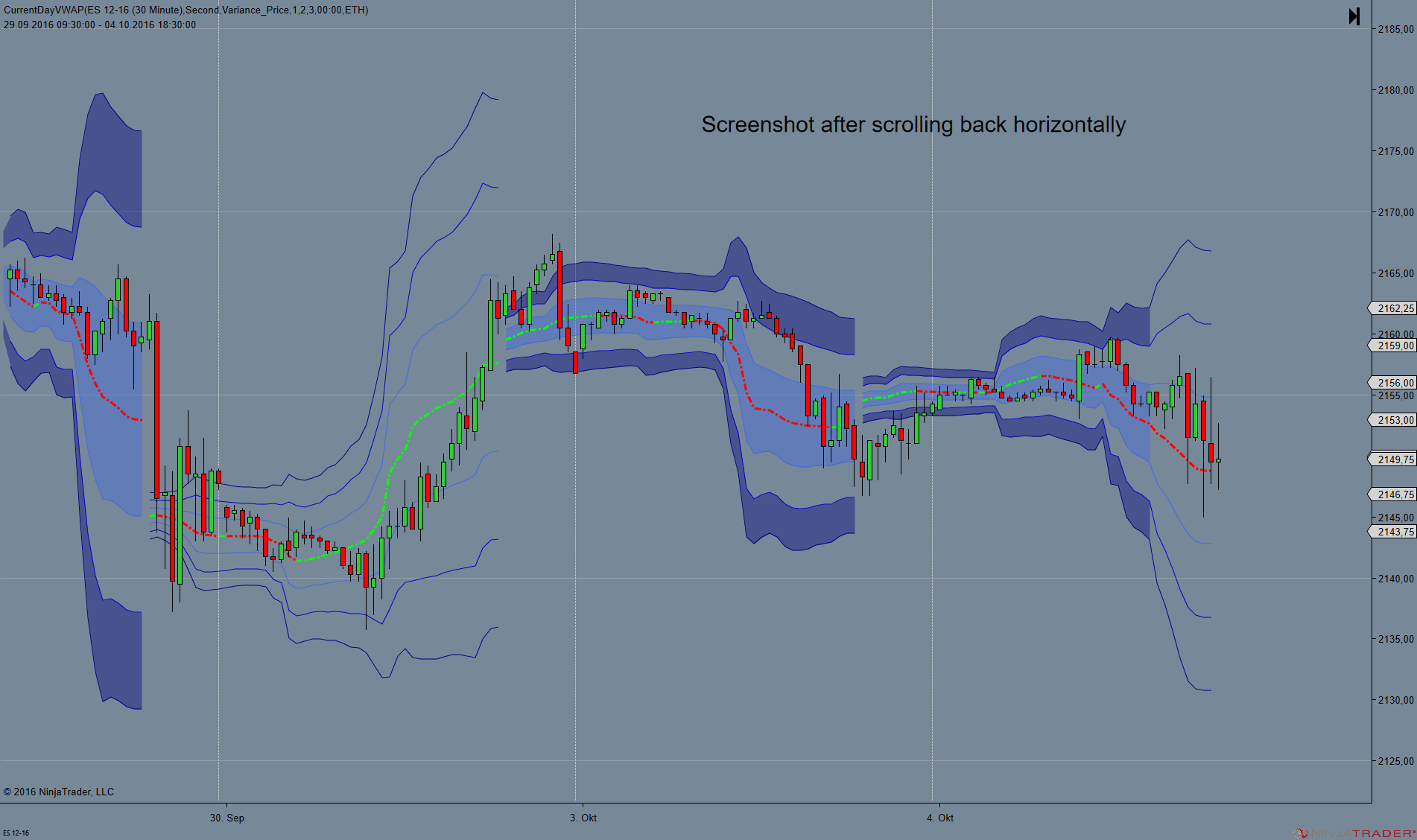Click the 2146,75 price marker
Viewport: 1417px width, 840px height.
pos(1392,494)
